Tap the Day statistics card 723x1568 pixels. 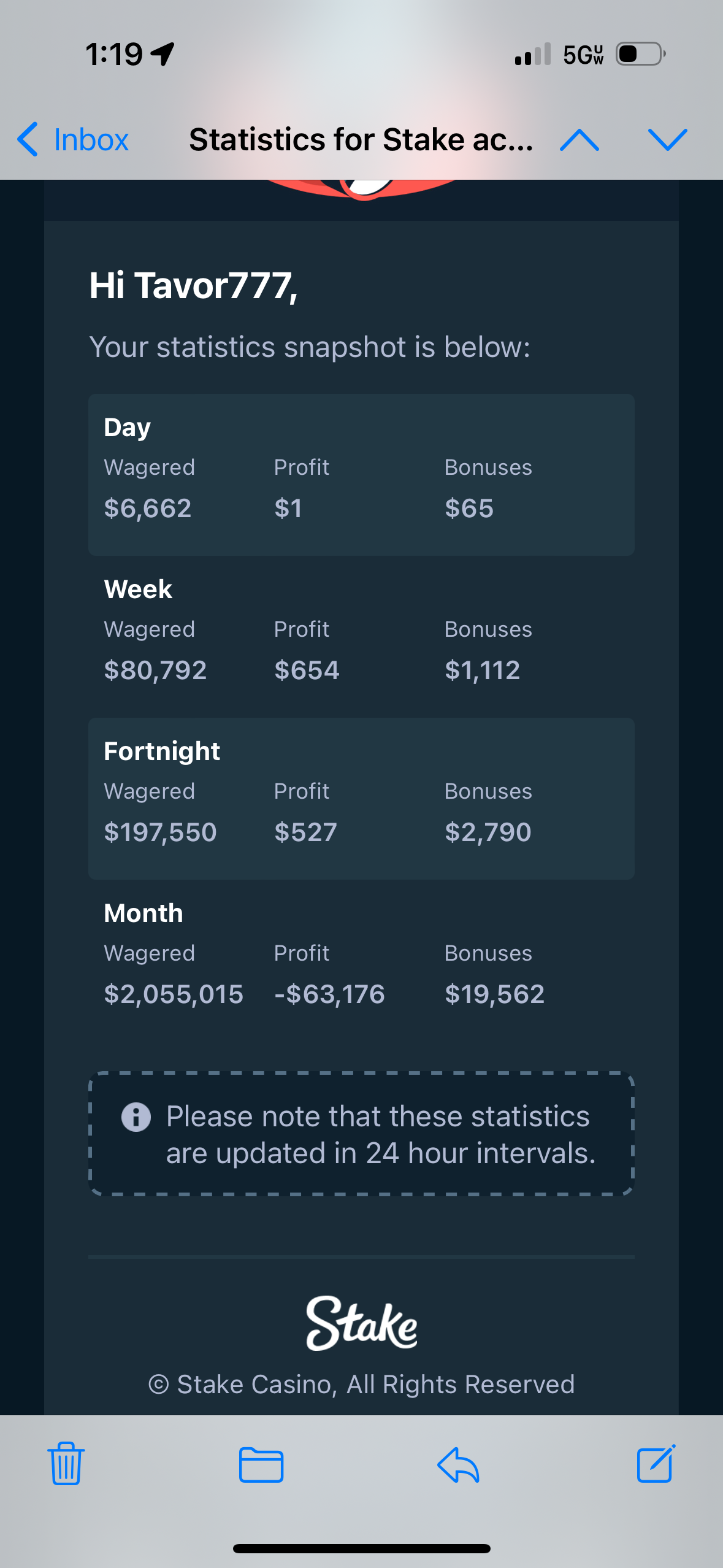click(361, 475)
